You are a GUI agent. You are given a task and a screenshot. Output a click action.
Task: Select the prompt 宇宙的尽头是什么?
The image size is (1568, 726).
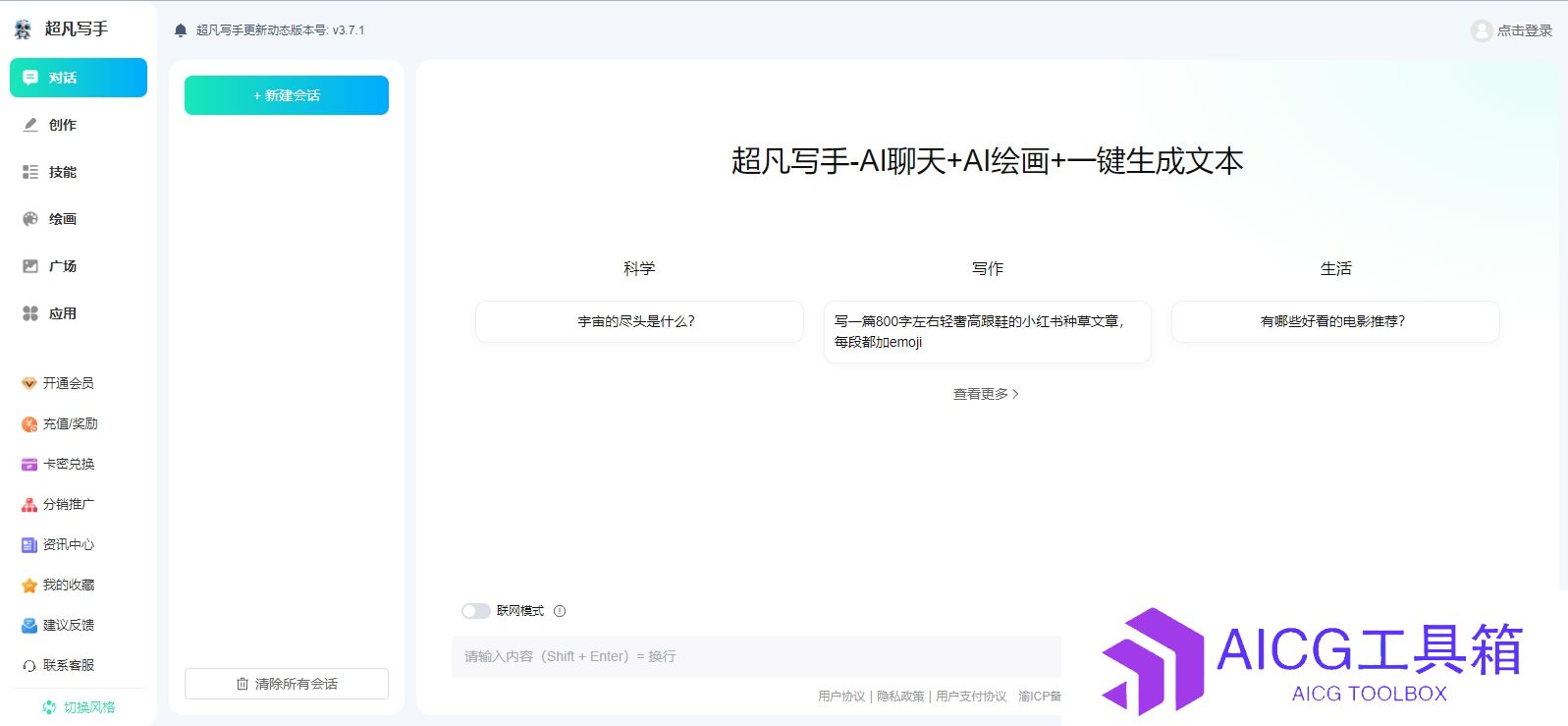pyautogui.click(x=639, y=321)
